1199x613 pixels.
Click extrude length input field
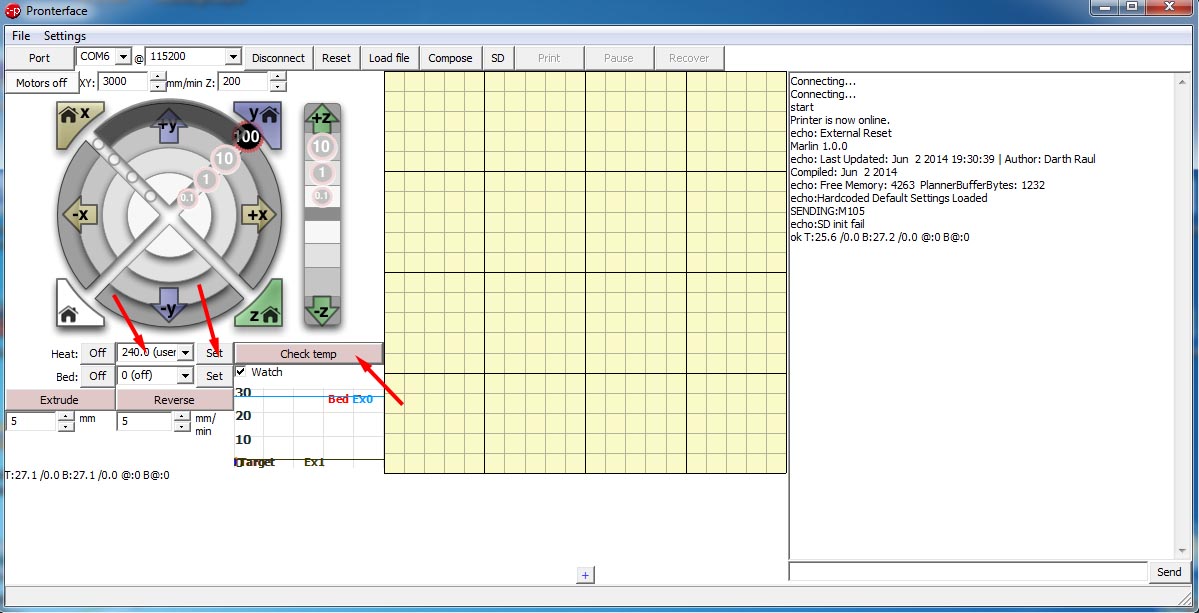(x=32, y=421)
